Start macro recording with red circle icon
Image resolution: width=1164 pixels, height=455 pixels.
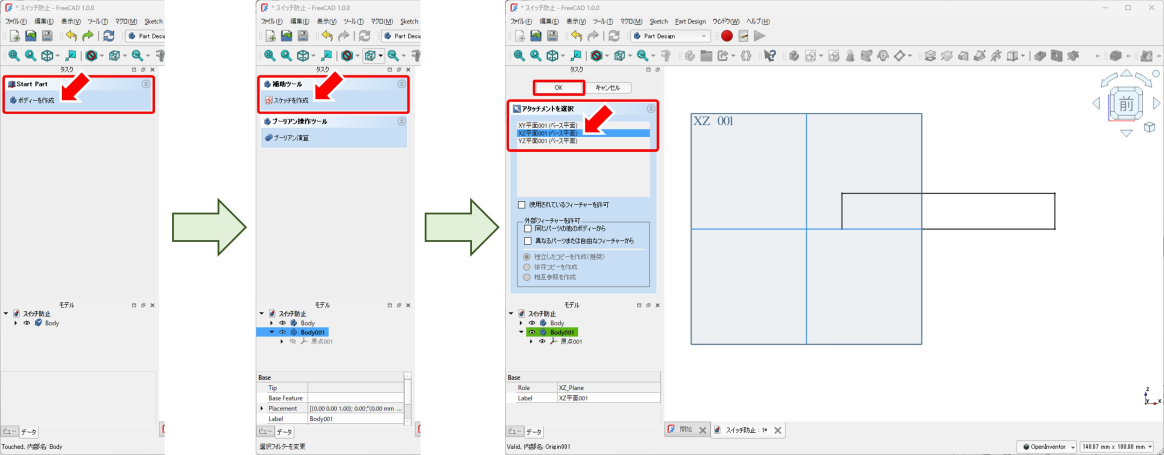(x=727, y=36)
